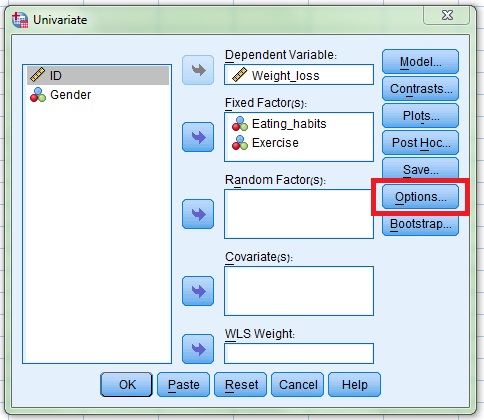Click the Fixed Factor(s) transfer arrow

[x=198, y=137]
